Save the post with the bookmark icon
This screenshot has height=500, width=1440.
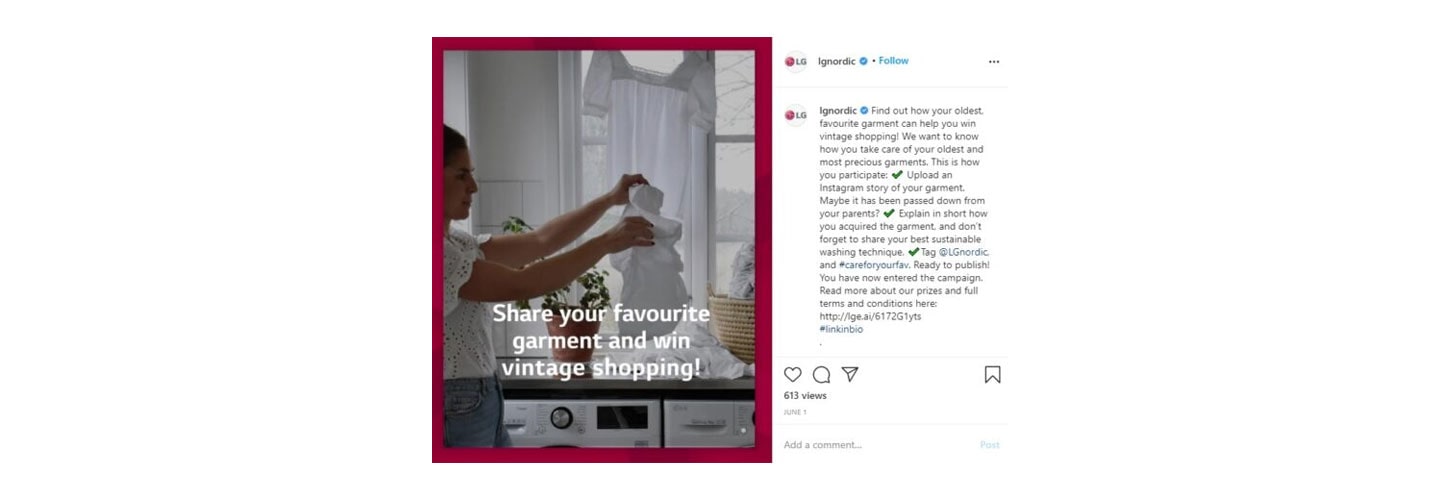click(x=993, y=375)
